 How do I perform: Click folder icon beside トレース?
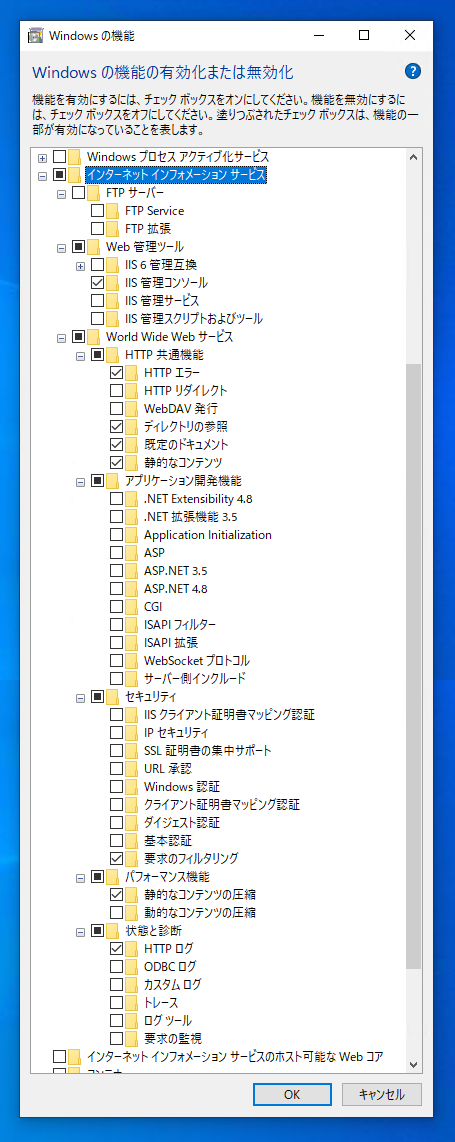click(x=131, y=1002)
